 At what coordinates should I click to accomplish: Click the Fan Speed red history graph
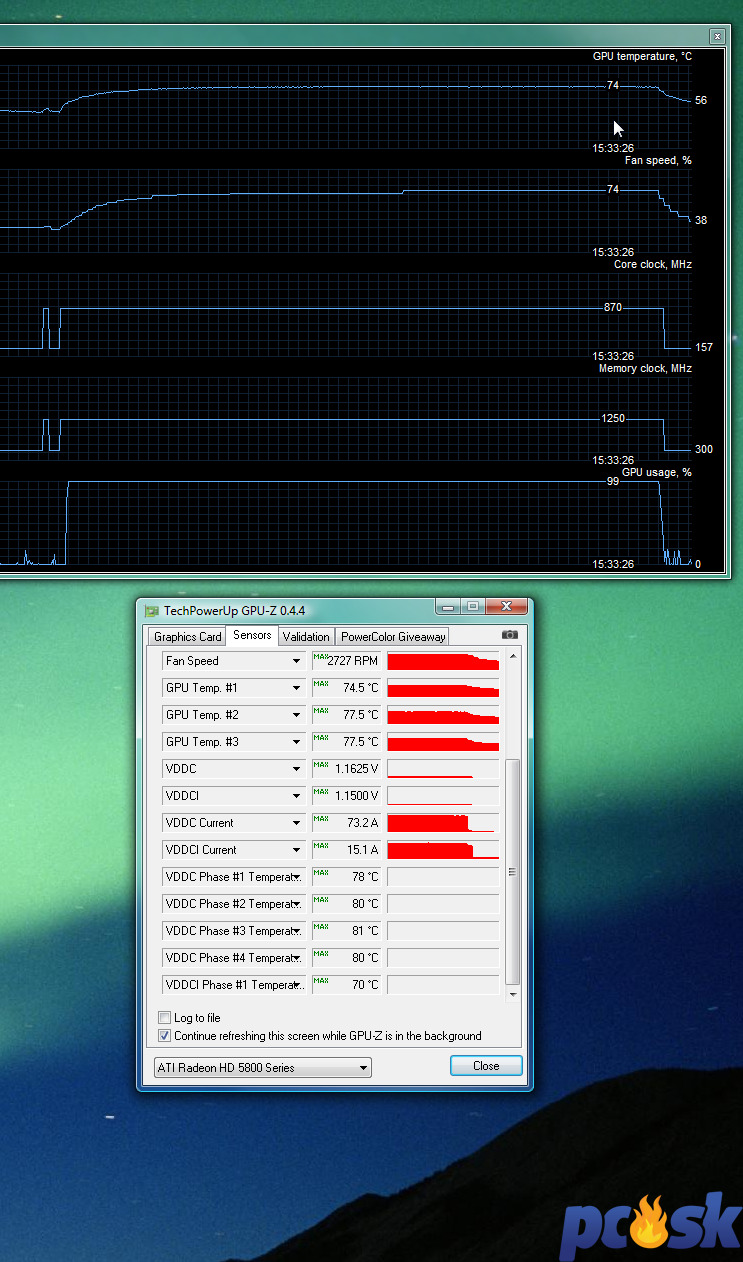443,661
